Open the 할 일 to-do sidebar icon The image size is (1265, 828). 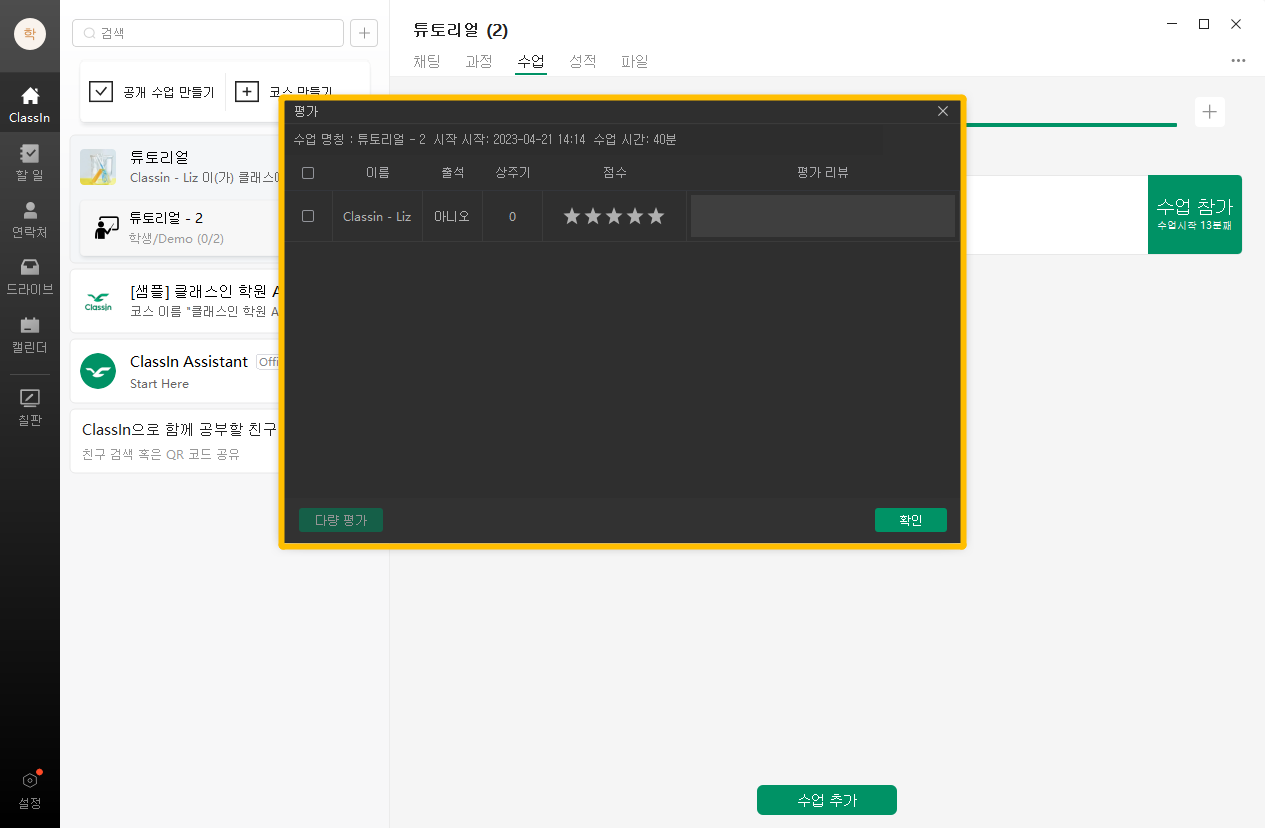point(30,163)
